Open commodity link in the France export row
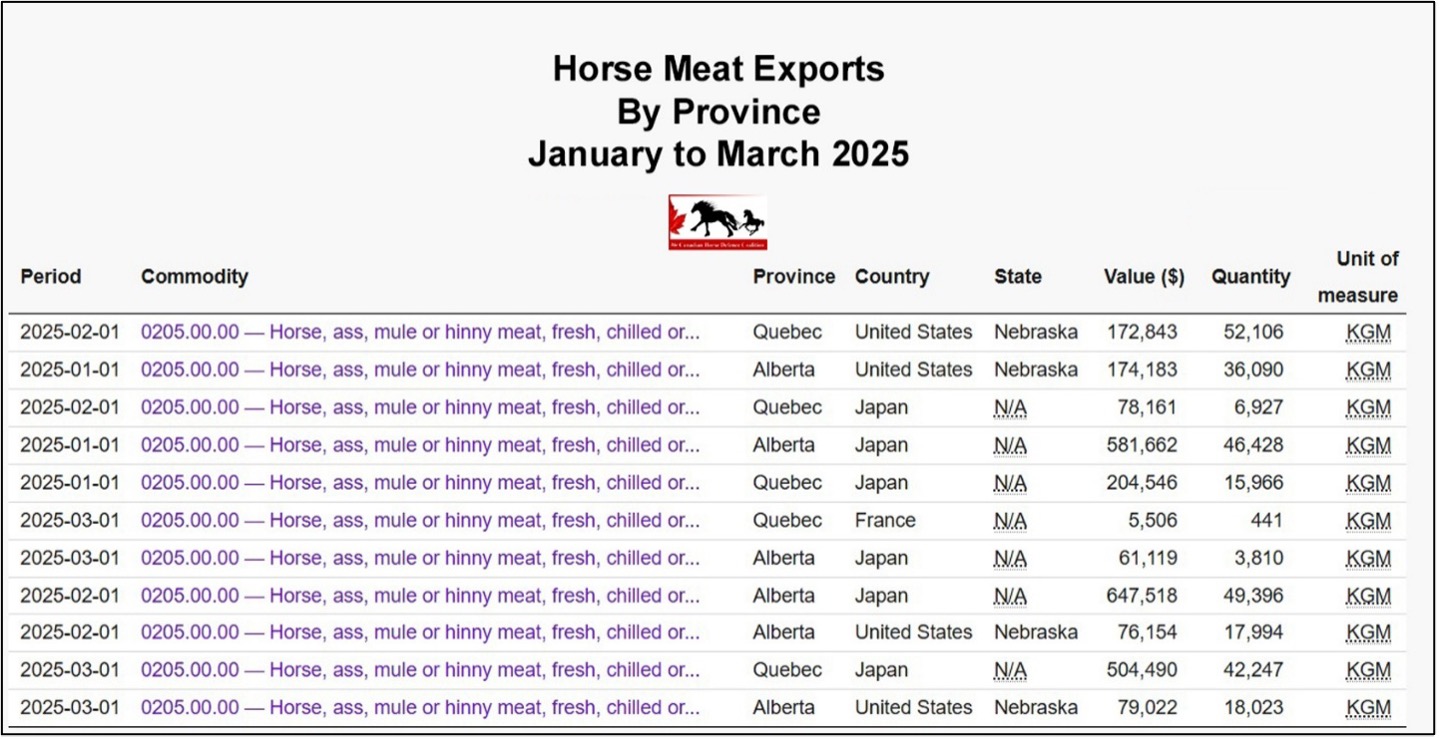Image resolution: width=1439 pixels, height=739 pixels. point(420,520)
